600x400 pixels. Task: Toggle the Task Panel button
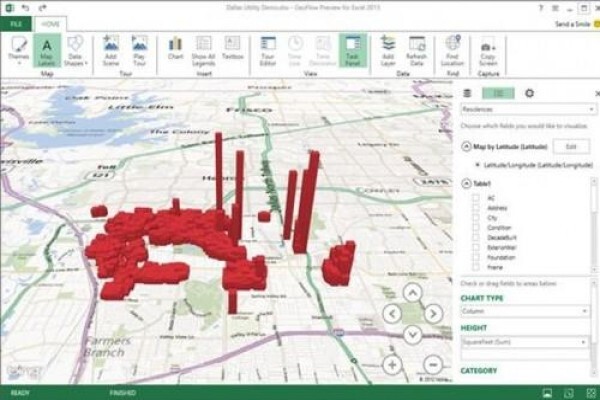click(352, 51)
